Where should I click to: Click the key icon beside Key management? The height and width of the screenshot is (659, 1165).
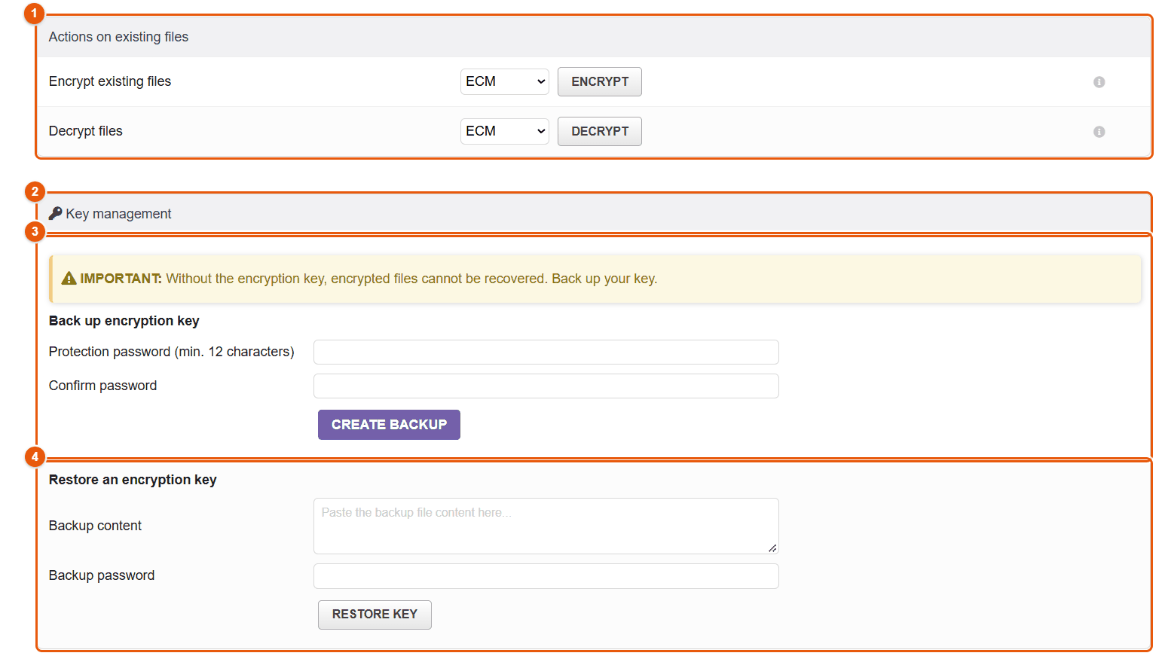click(x=56, y=213)
